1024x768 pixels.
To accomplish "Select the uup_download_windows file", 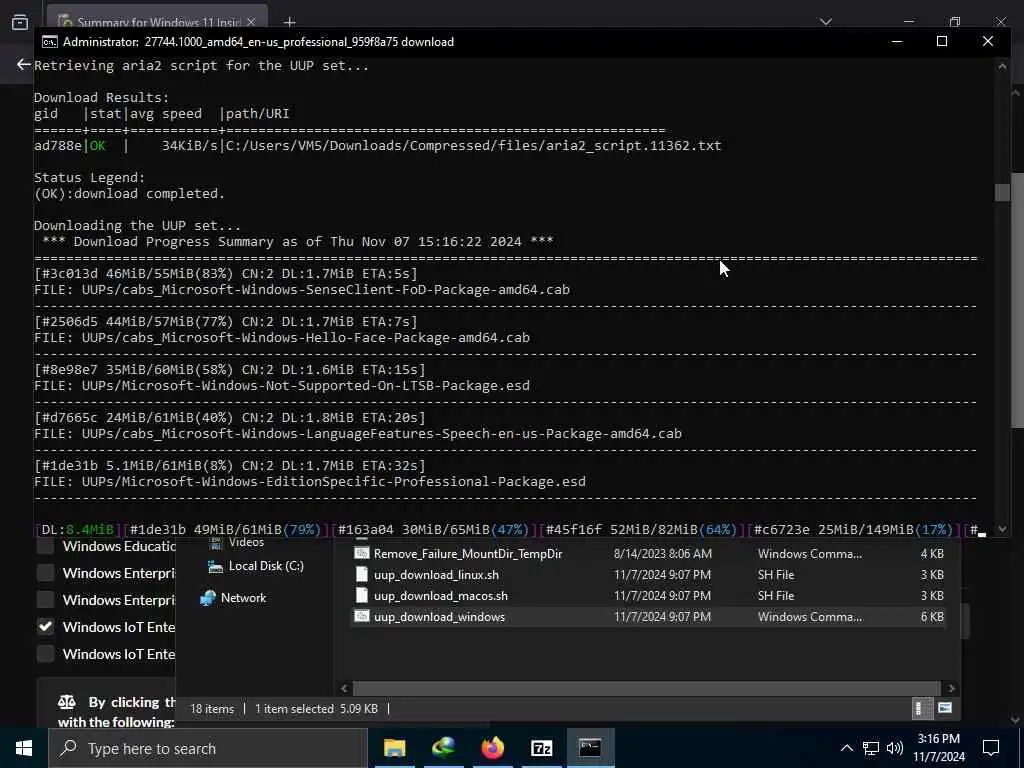I will (648, 616).
